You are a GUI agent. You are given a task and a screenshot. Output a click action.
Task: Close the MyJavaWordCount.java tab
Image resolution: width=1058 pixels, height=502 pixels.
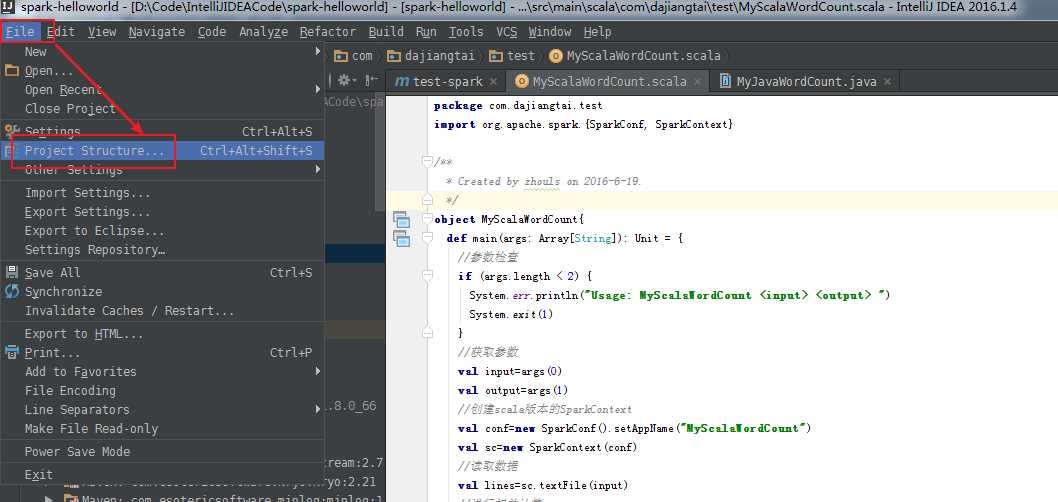pyautogui.click(x=887, y=82)
